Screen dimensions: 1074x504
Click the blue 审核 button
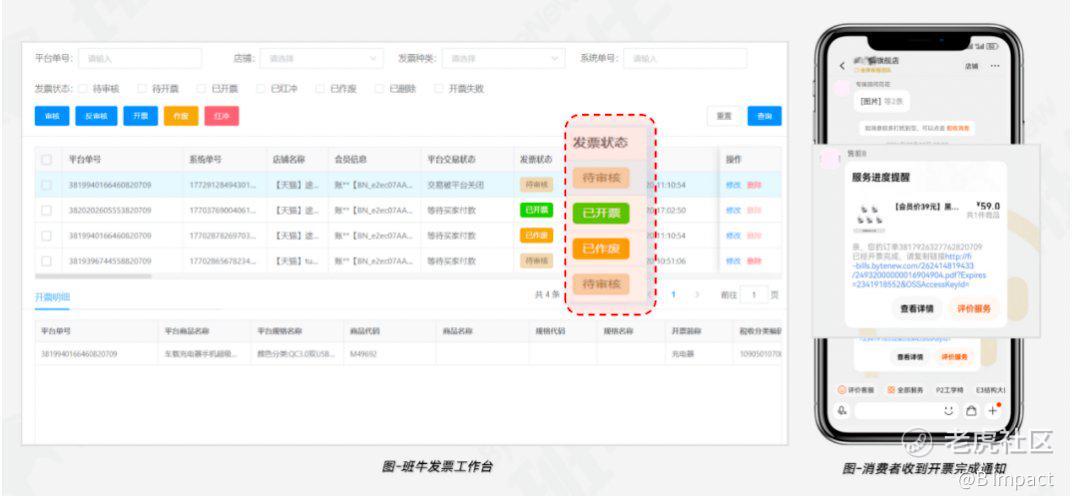[52, 116]
